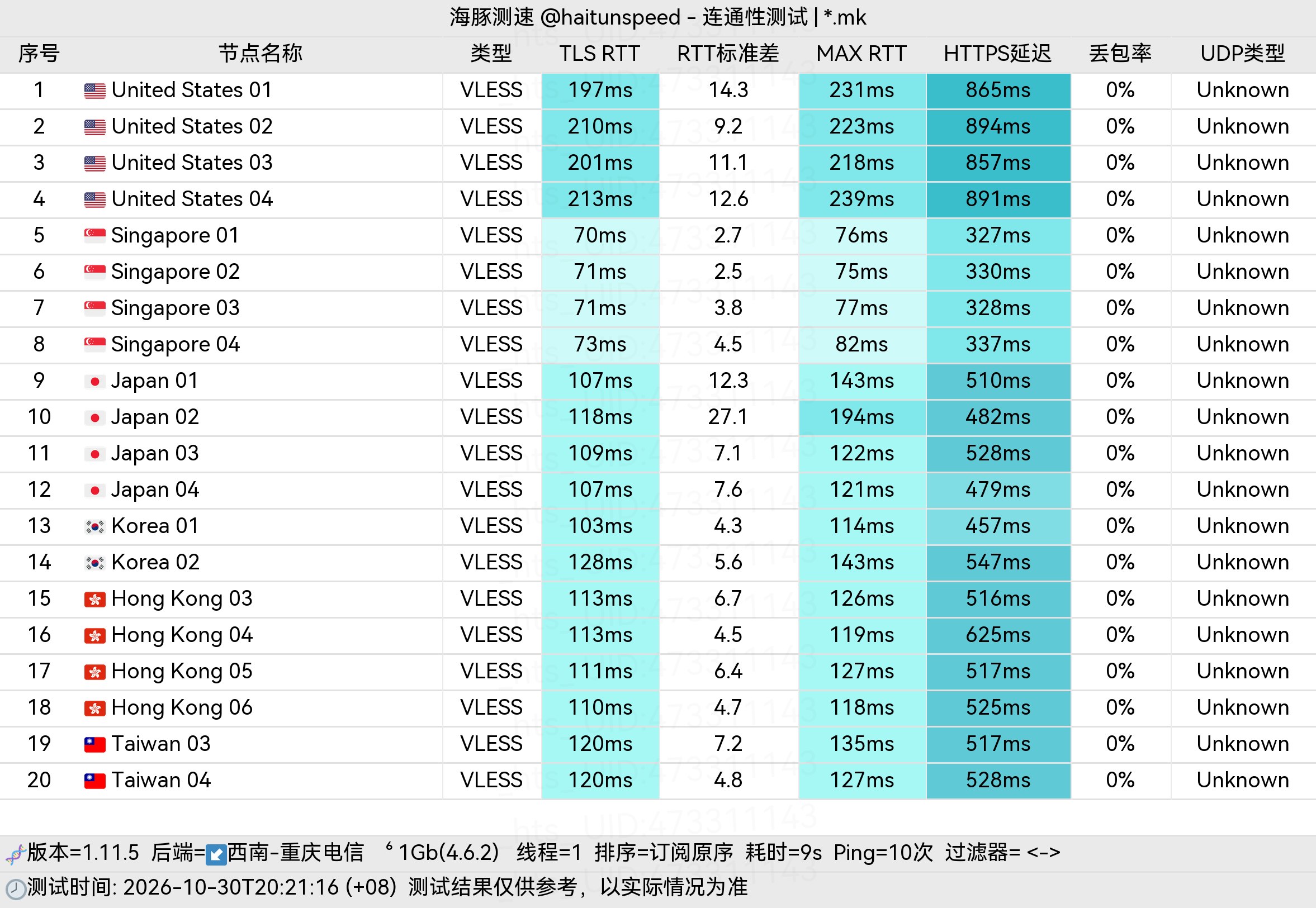Image resolution: width=1316 pixels, height=908 pixels.
Task: Click the blue arrow icon before 西南-重庆电信
Action: (216, 854)
